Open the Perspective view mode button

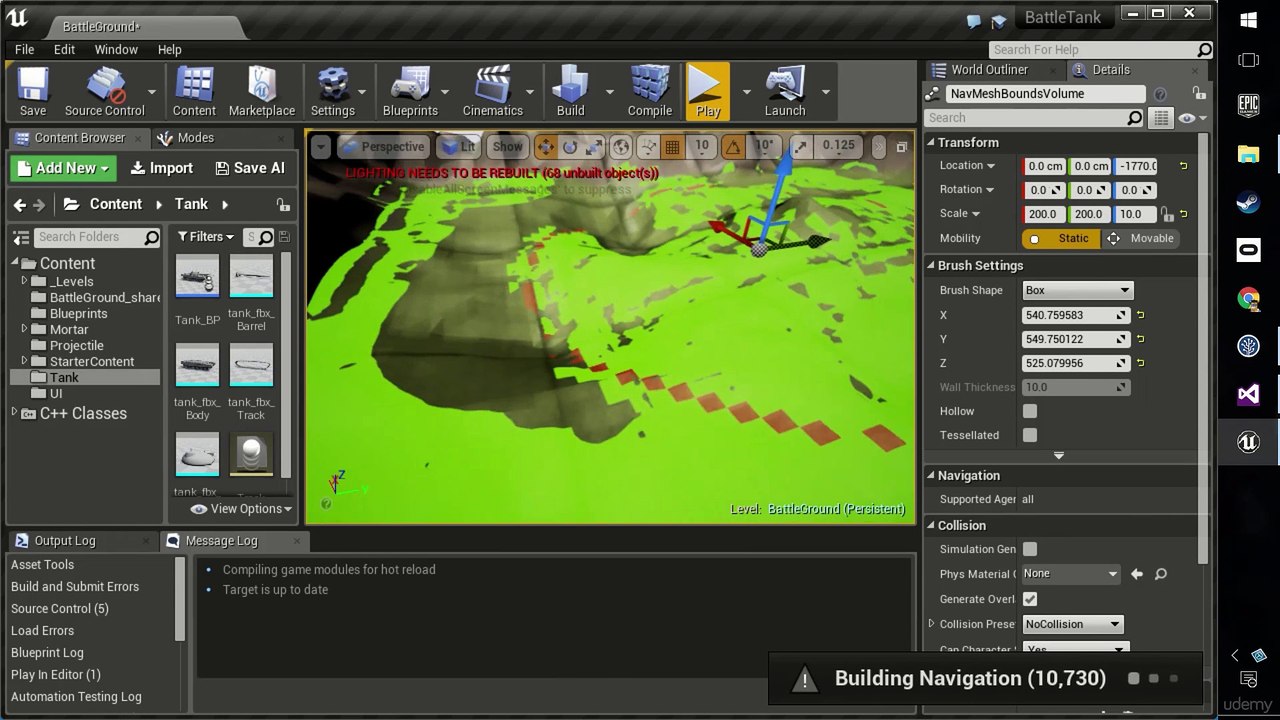[383, 147]
